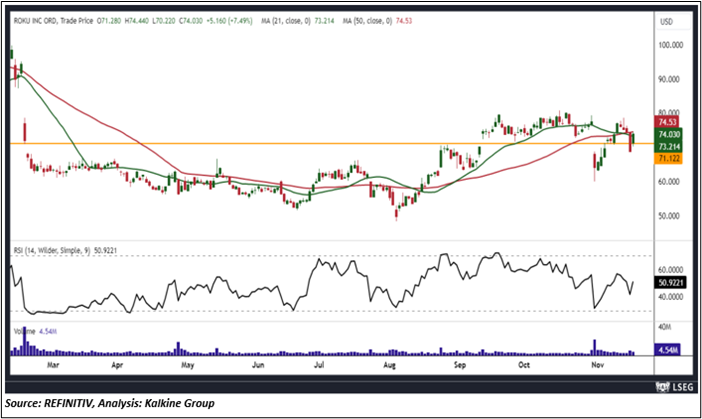
Task: Open the USD currency label
Action: pyautogui.click(x=666, y=21)
